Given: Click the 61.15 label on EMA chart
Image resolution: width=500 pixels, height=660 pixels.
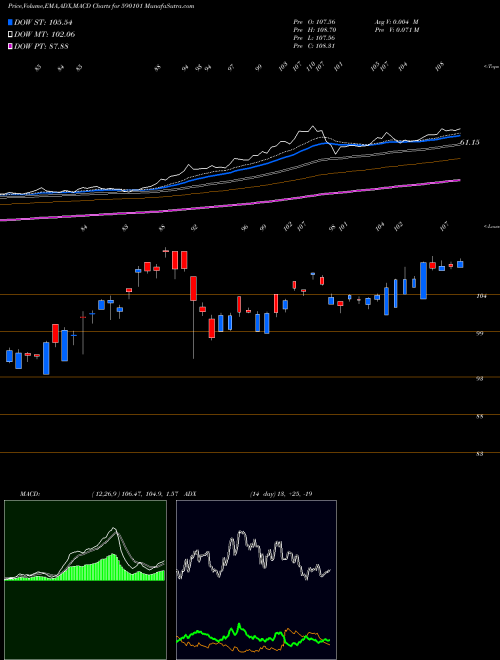Looking at the screenshot, I should coord(470,143).
